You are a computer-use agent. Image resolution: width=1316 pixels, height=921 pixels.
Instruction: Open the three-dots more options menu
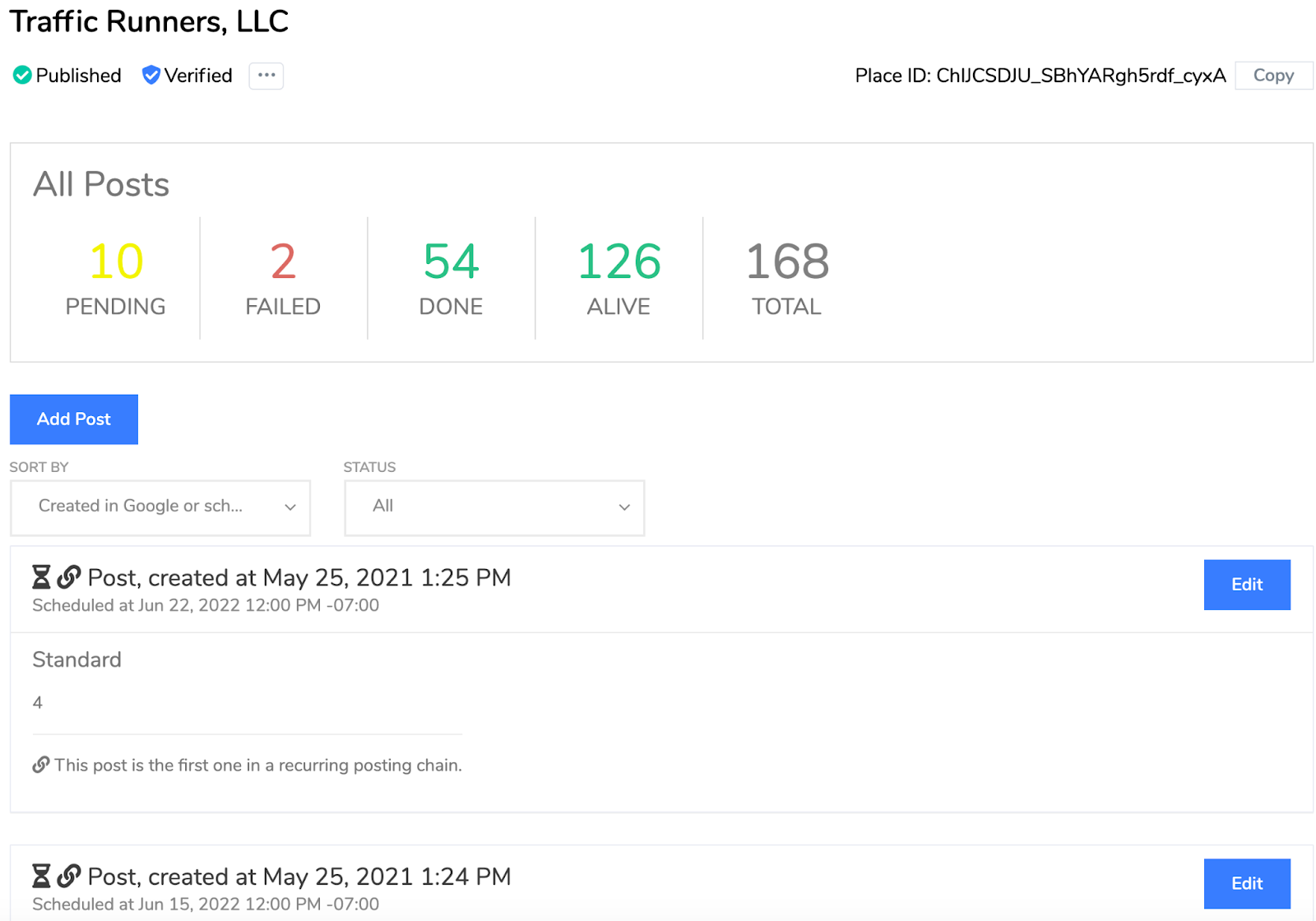266,76
